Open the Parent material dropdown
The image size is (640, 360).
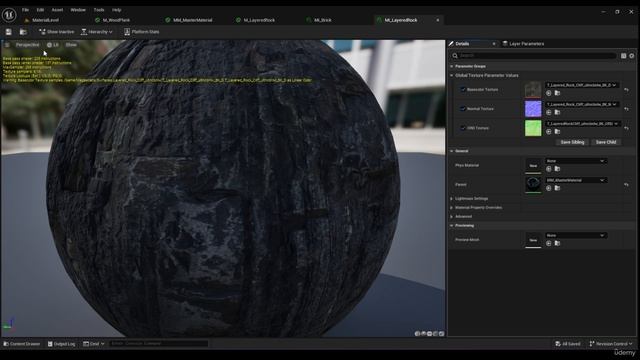click(576, 180)
